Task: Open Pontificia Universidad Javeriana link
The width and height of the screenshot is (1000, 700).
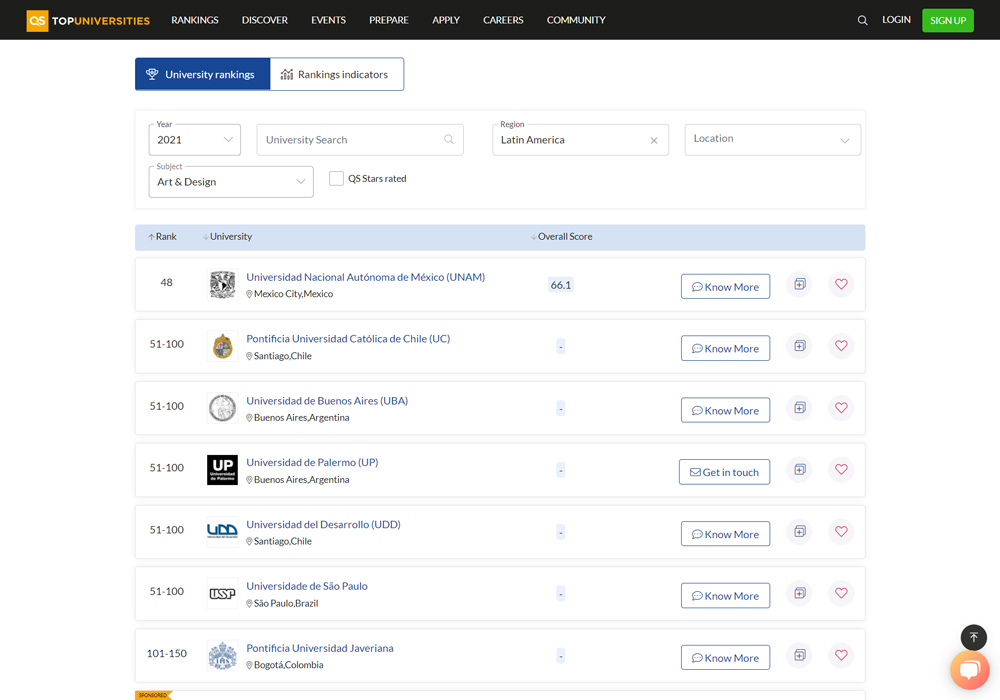Action: pyautogui.click(x=320, y=648)
